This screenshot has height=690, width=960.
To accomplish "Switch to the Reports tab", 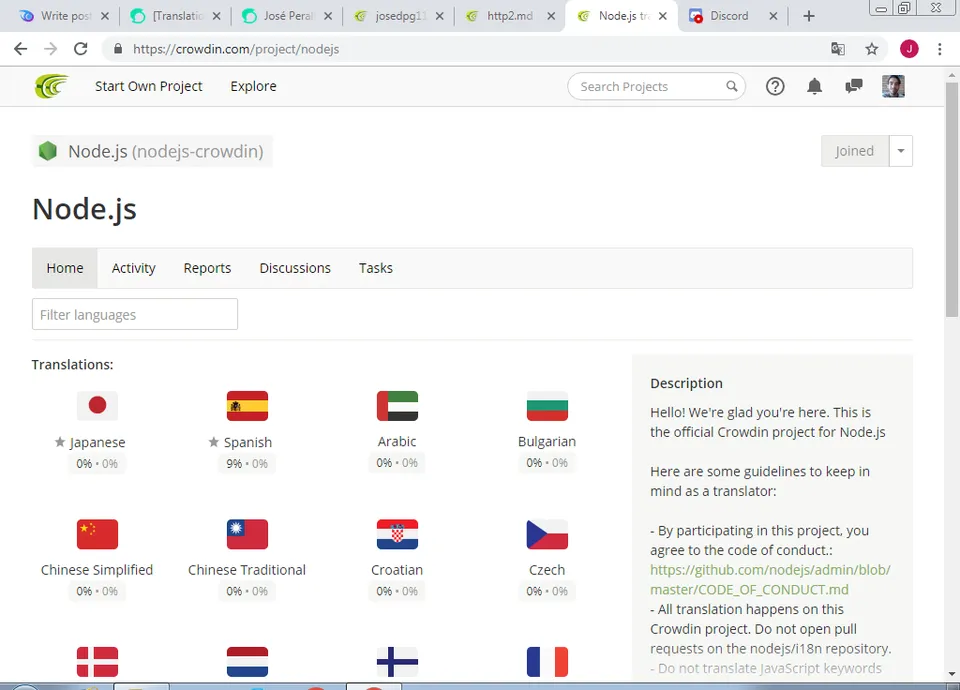I will 208,268.
